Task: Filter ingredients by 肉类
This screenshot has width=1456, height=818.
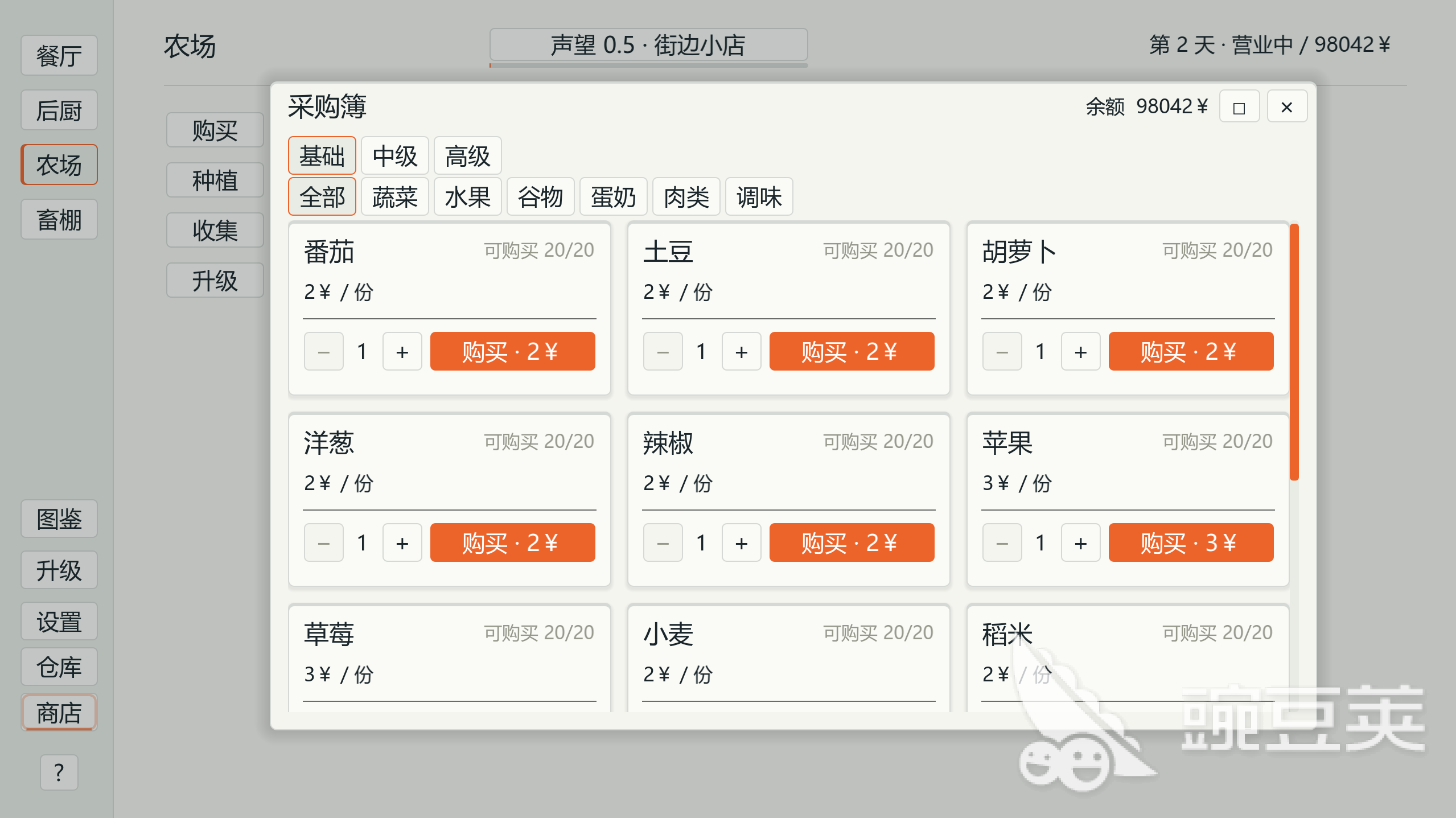Action: 686,197
